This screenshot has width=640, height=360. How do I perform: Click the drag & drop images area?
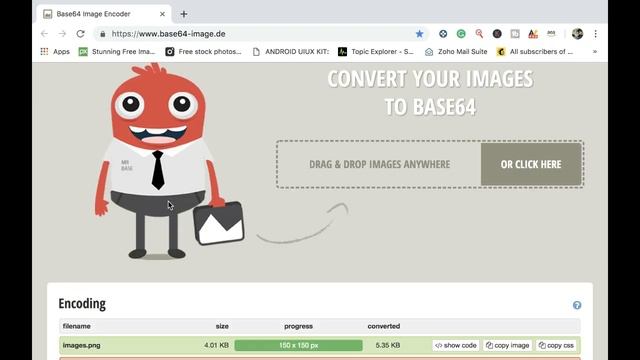(379, 164)
